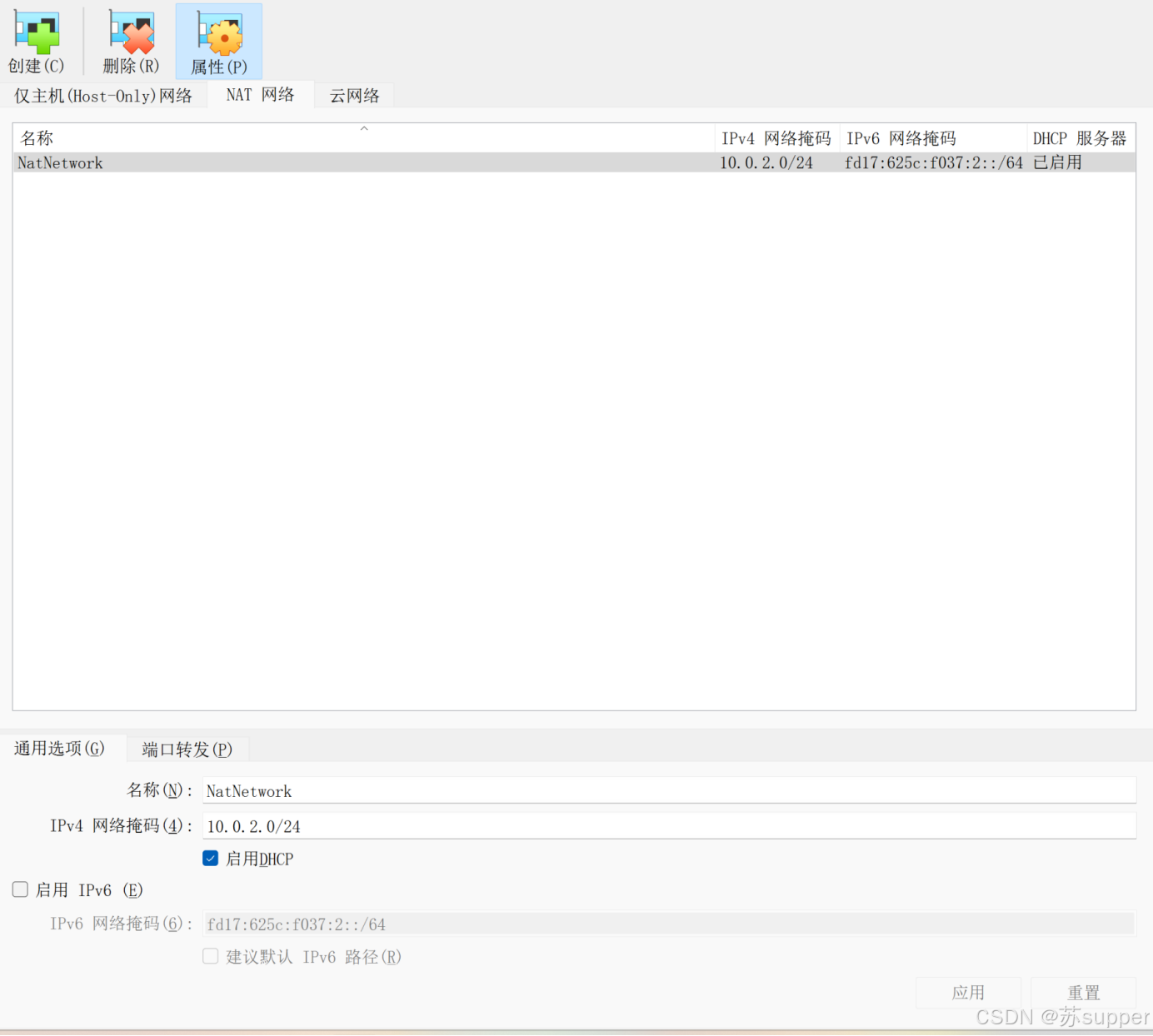
Task: Uncheck the 启用DHCP checkbox
Action: pyautogui.click(x=211, y=859)
